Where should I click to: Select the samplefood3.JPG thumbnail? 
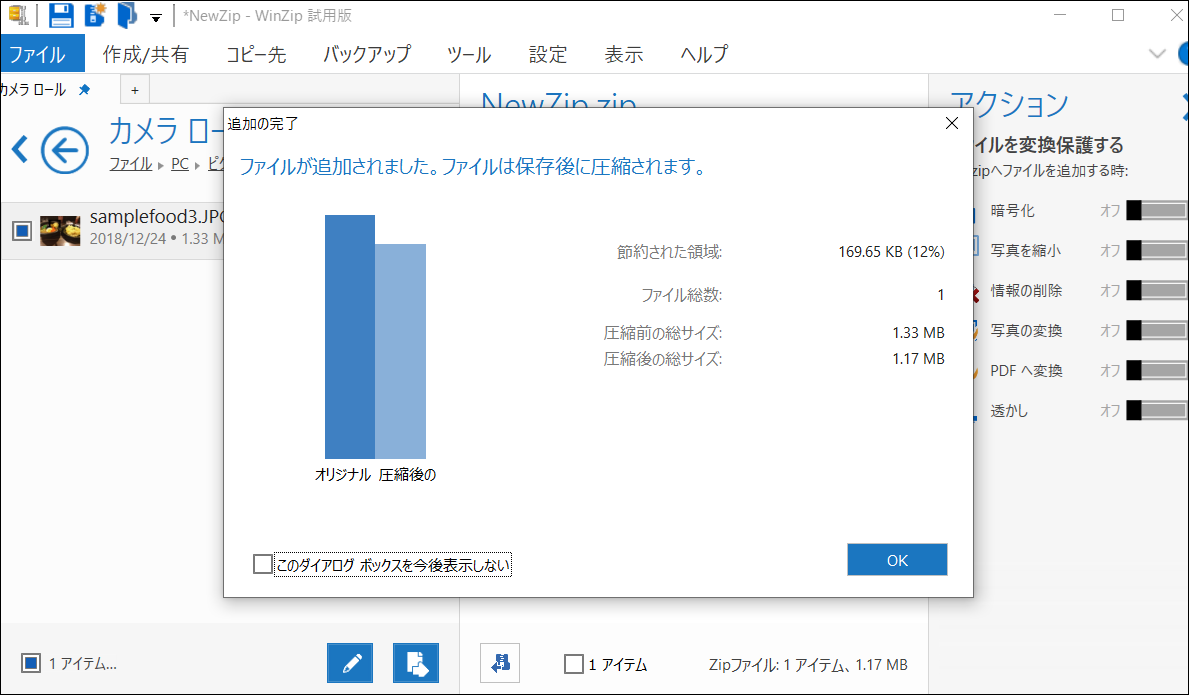coord(60,230)
